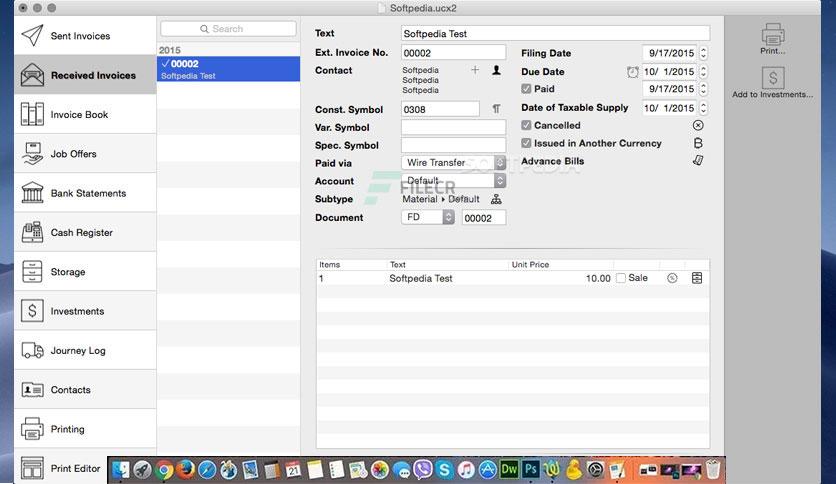Screen dimensions: 836x484
Task: Open the Cash Register section
Action: (x=85, y=232)
